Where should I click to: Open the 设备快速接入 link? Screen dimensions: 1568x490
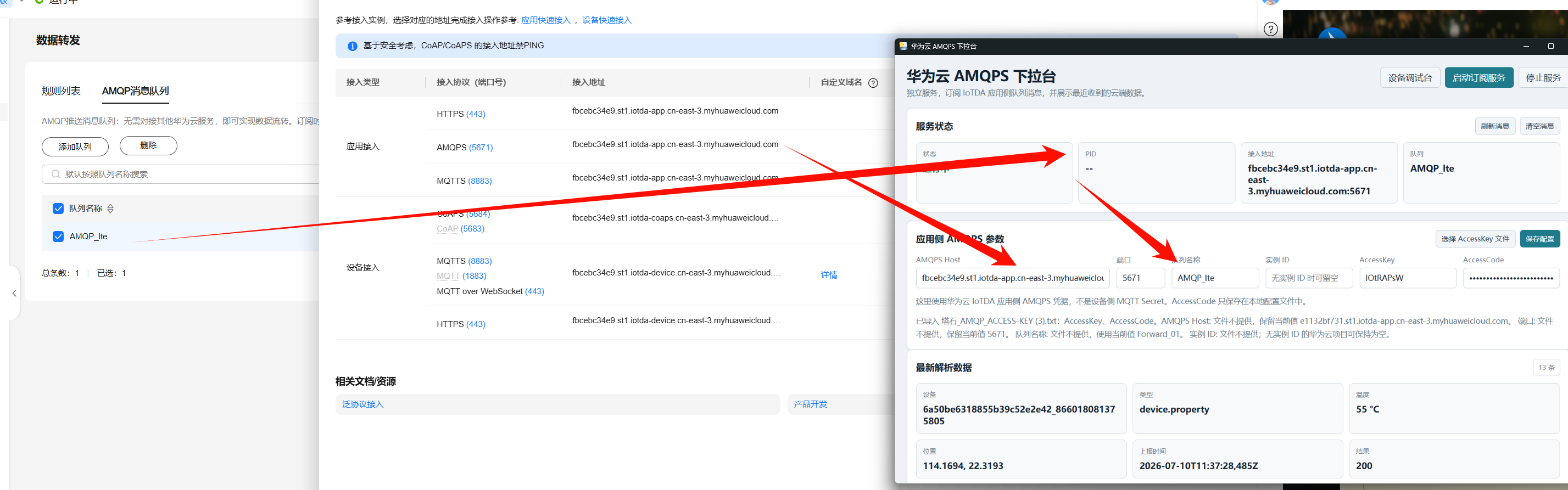tap(607, 20)
